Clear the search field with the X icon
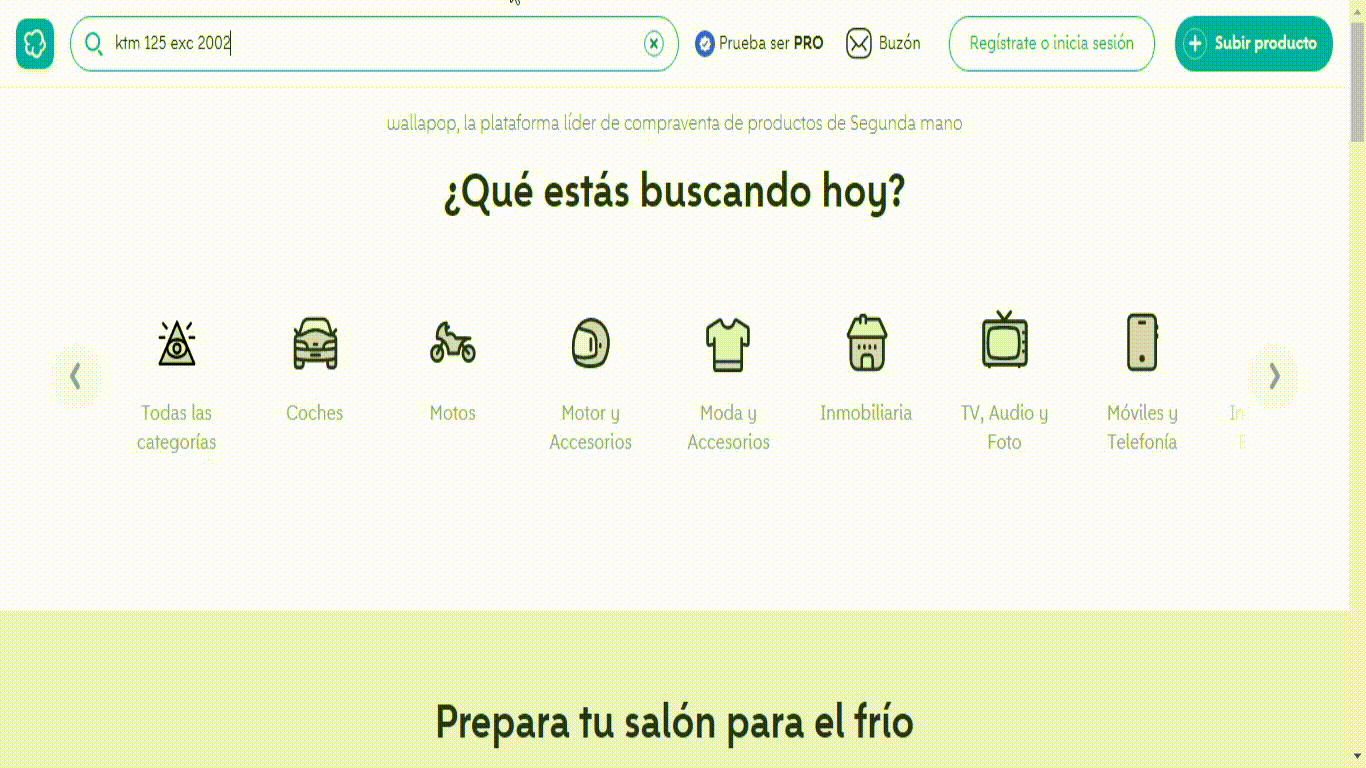The image size is (1366, 768). pyautogui.click(x=653, y=44)
